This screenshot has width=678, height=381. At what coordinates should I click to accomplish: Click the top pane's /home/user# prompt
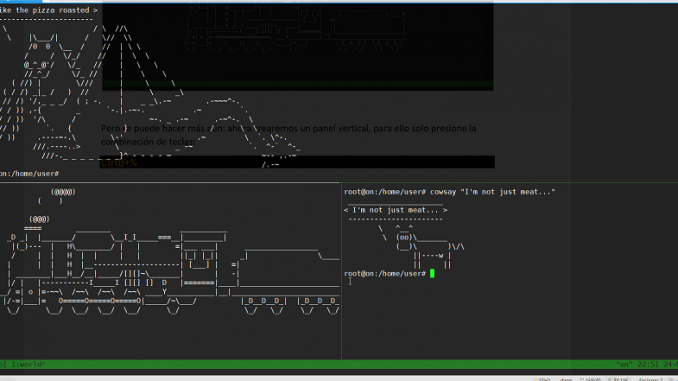pyautogui.click(x=29, y=174)
